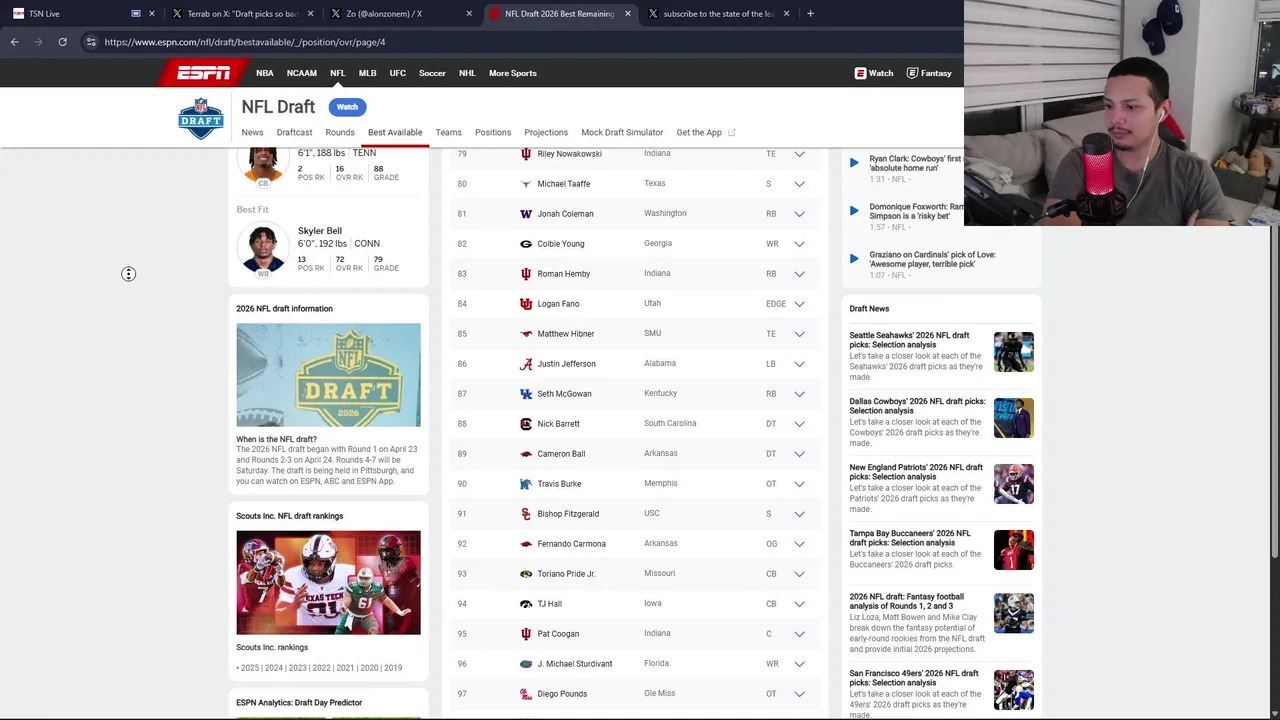Open the Rounds tab
Viewport: 1280px width, 720px height.
pyautogui.click(x=340, y=132)
